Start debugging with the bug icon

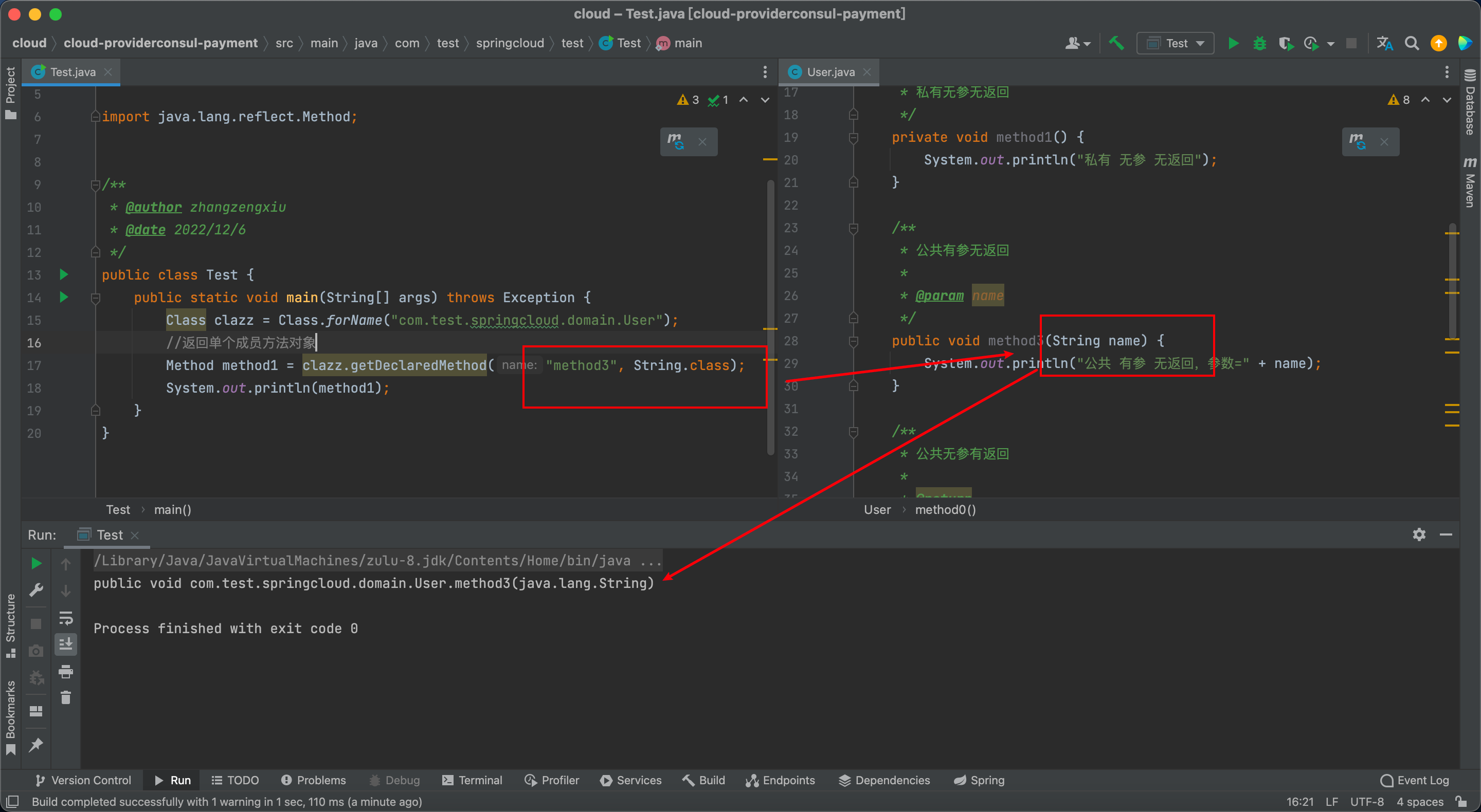(x=1259, y=43)
